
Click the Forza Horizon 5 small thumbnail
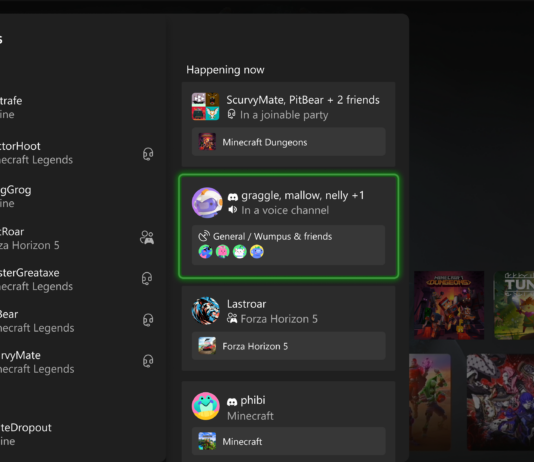click(207, 346)
